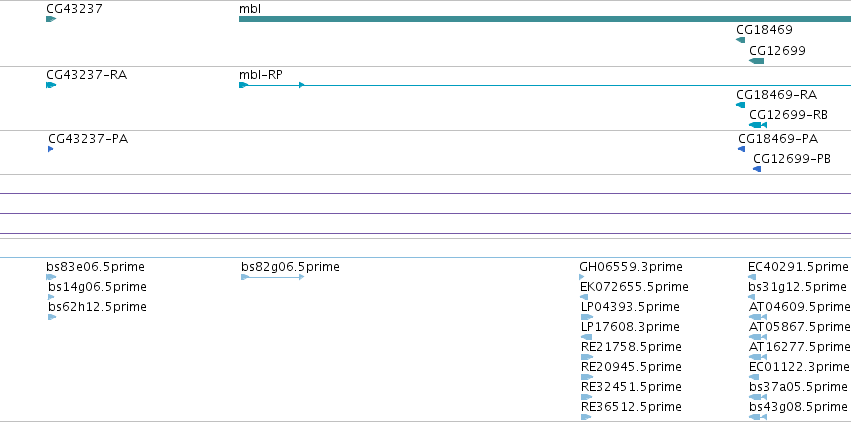Click the mbl-RP first exon glyph
851x422 pixels.
(244, 85)
